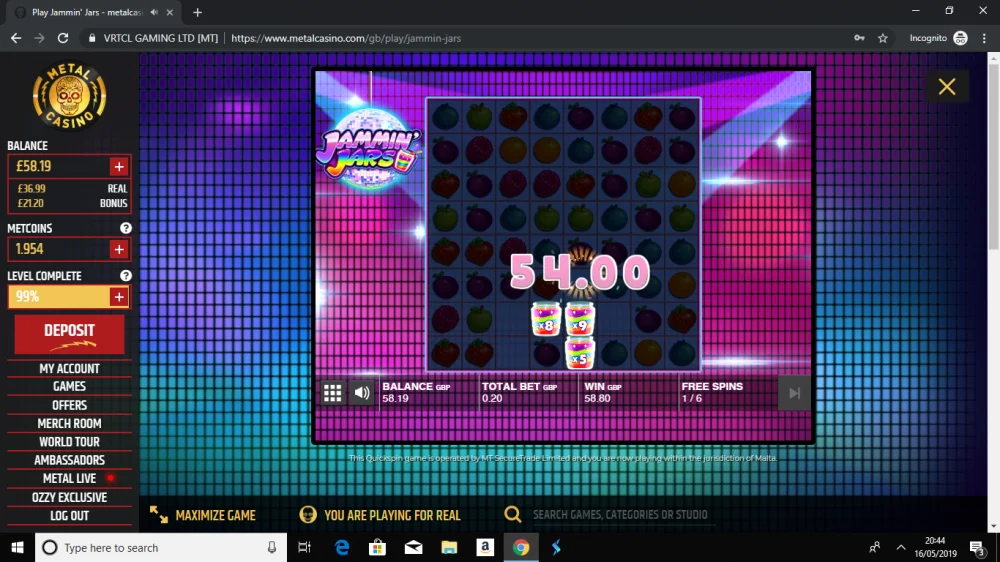Image resolution: width=1000 pixels, height=562 pixels.
Task: Click the £58.19 balance value
Action: pyautogui.click(x=34, y=166)
